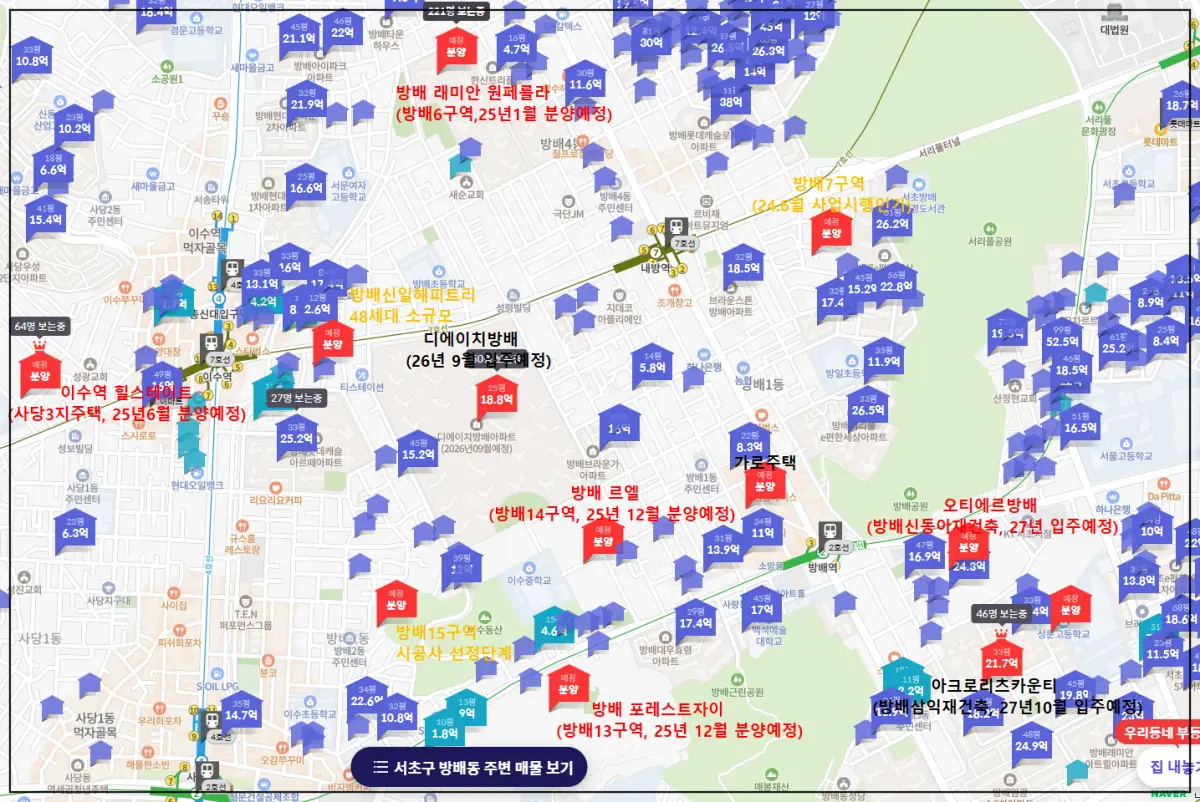Select the 25평 8.4억 listing marker

tap(1166, 340)
